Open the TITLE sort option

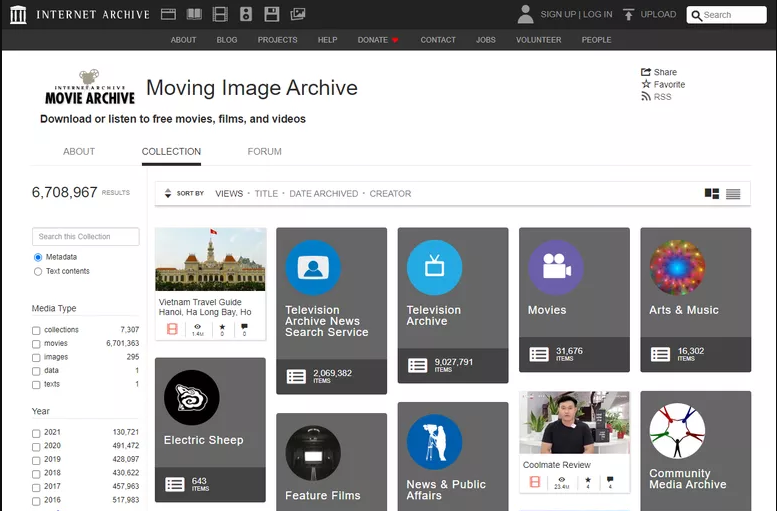tap(266, 194)
